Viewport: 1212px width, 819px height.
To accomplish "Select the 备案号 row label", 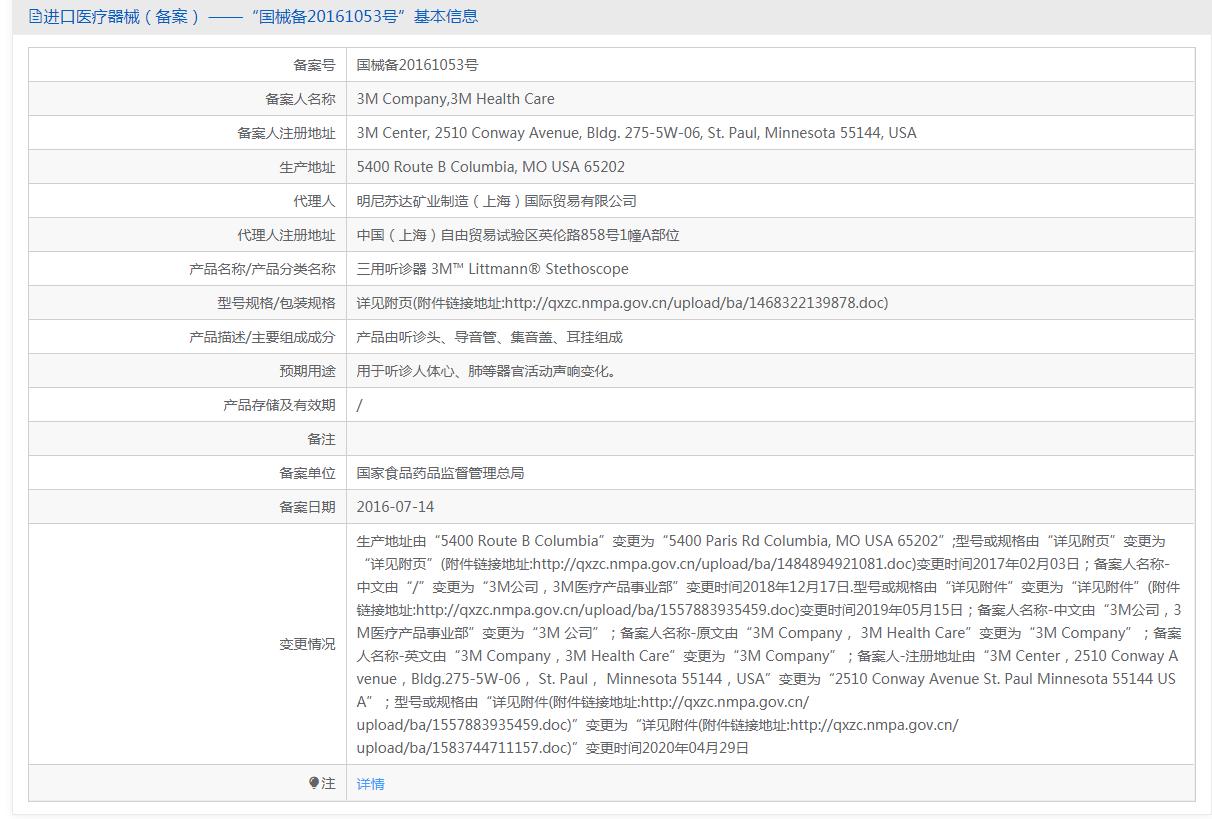I will pyautogui.click(x=314, y=65).
